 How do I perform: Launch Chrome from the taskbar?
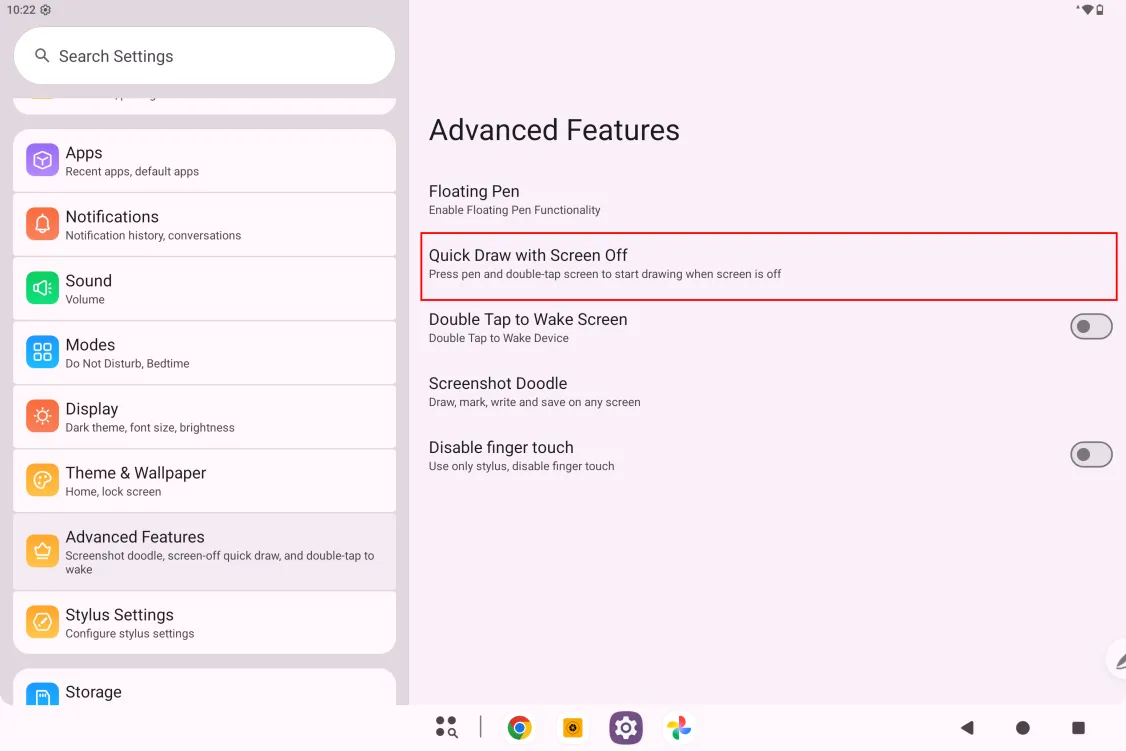pyautogui.click(x=519, y=728)
